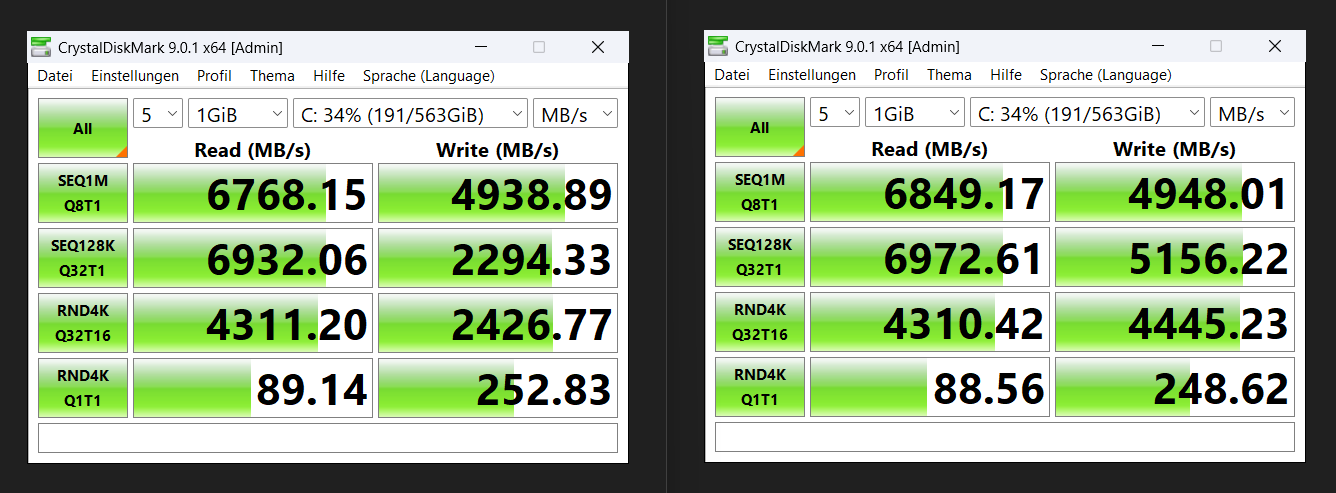Open Thema menu in right window
The height and width of the screenshot is (493, 1336).
pyautogui.click(x=949, y=75)
